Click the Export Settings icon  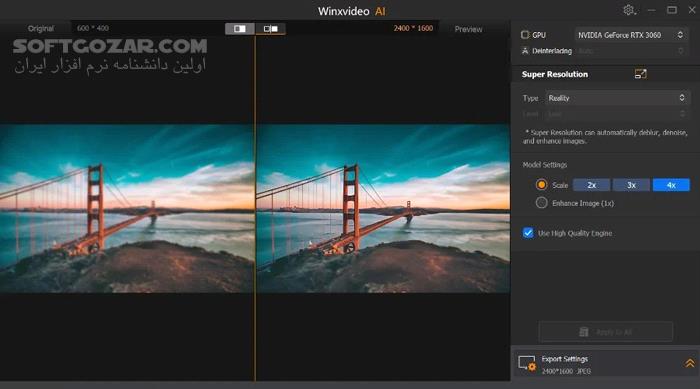[x=527, y=364]
